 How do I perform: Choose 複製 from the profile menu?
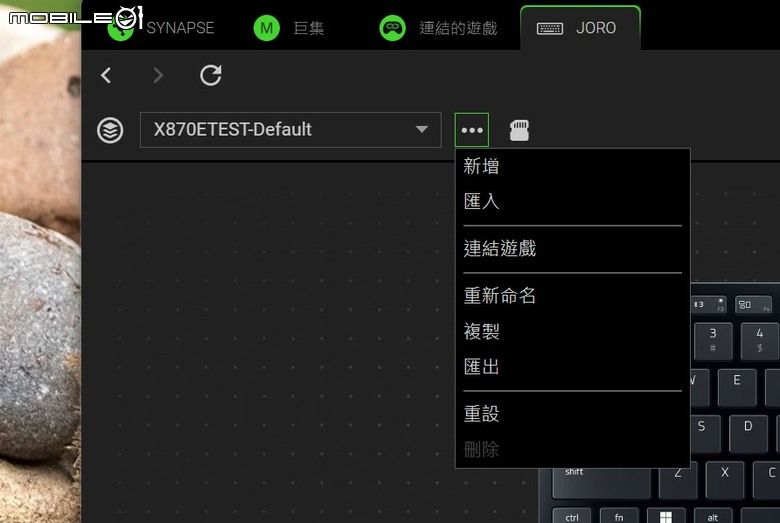click(x=573, y=331)
